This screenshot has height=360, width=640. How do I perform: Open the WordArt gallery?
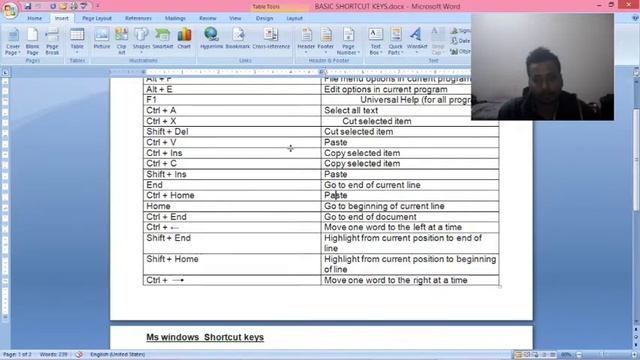click(x=417, y=41)
